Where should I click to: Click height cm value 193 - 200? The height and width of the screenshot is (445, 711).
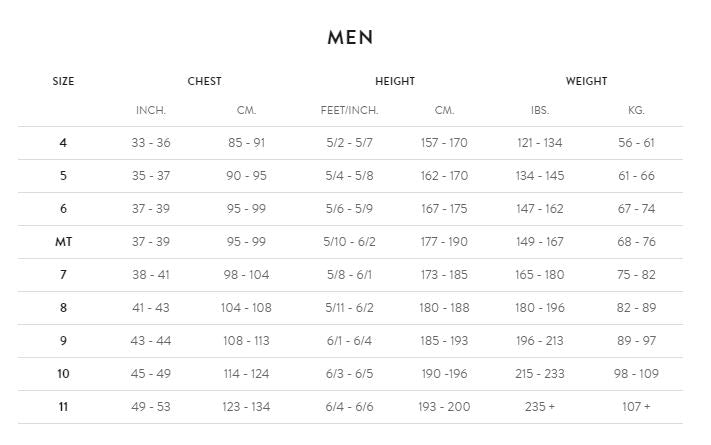pos(444,407)
